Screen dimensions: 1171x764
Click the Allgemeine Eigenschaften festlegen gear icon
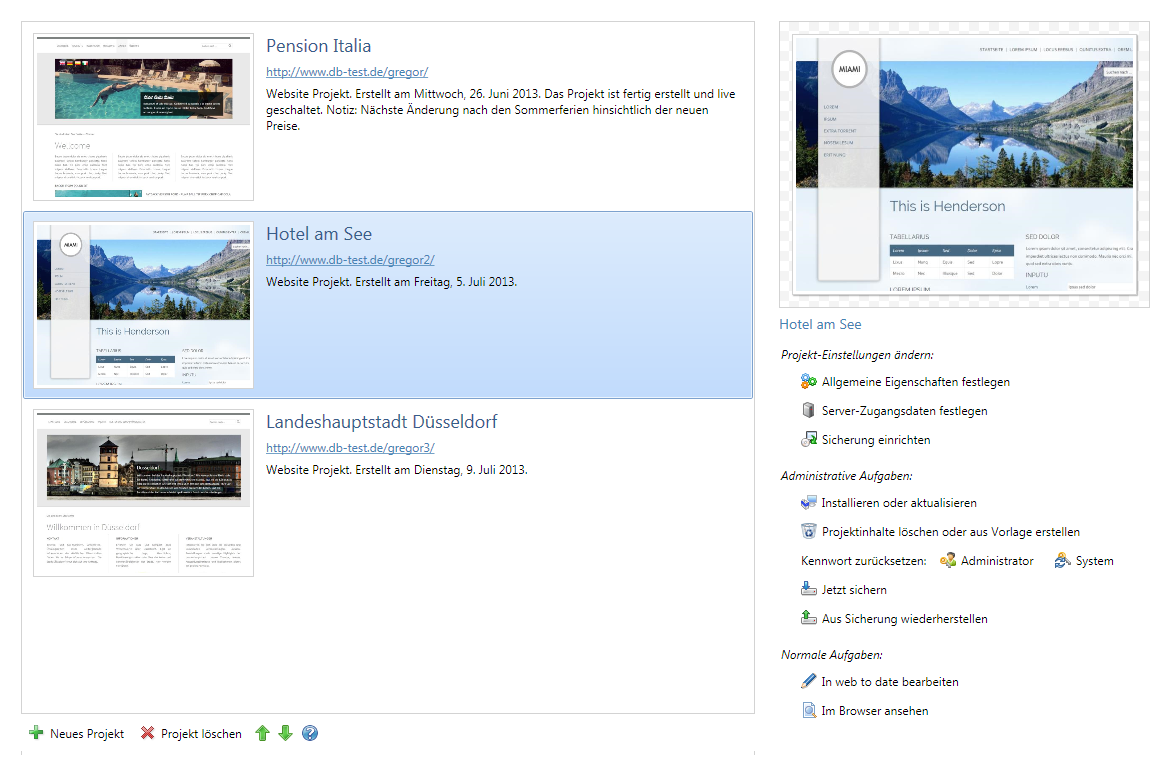pos(809,381)
